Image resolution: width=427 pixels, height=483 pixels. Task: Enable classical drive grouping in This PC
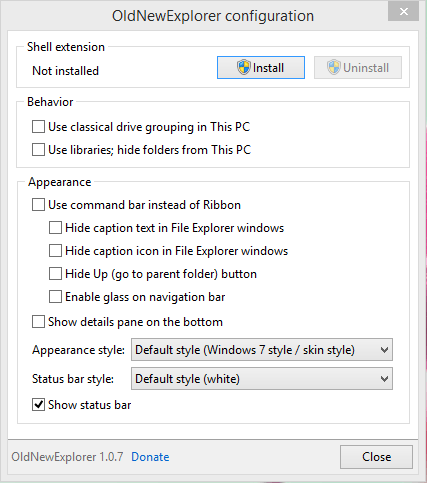pyautogui.click(x=38, y=127)
